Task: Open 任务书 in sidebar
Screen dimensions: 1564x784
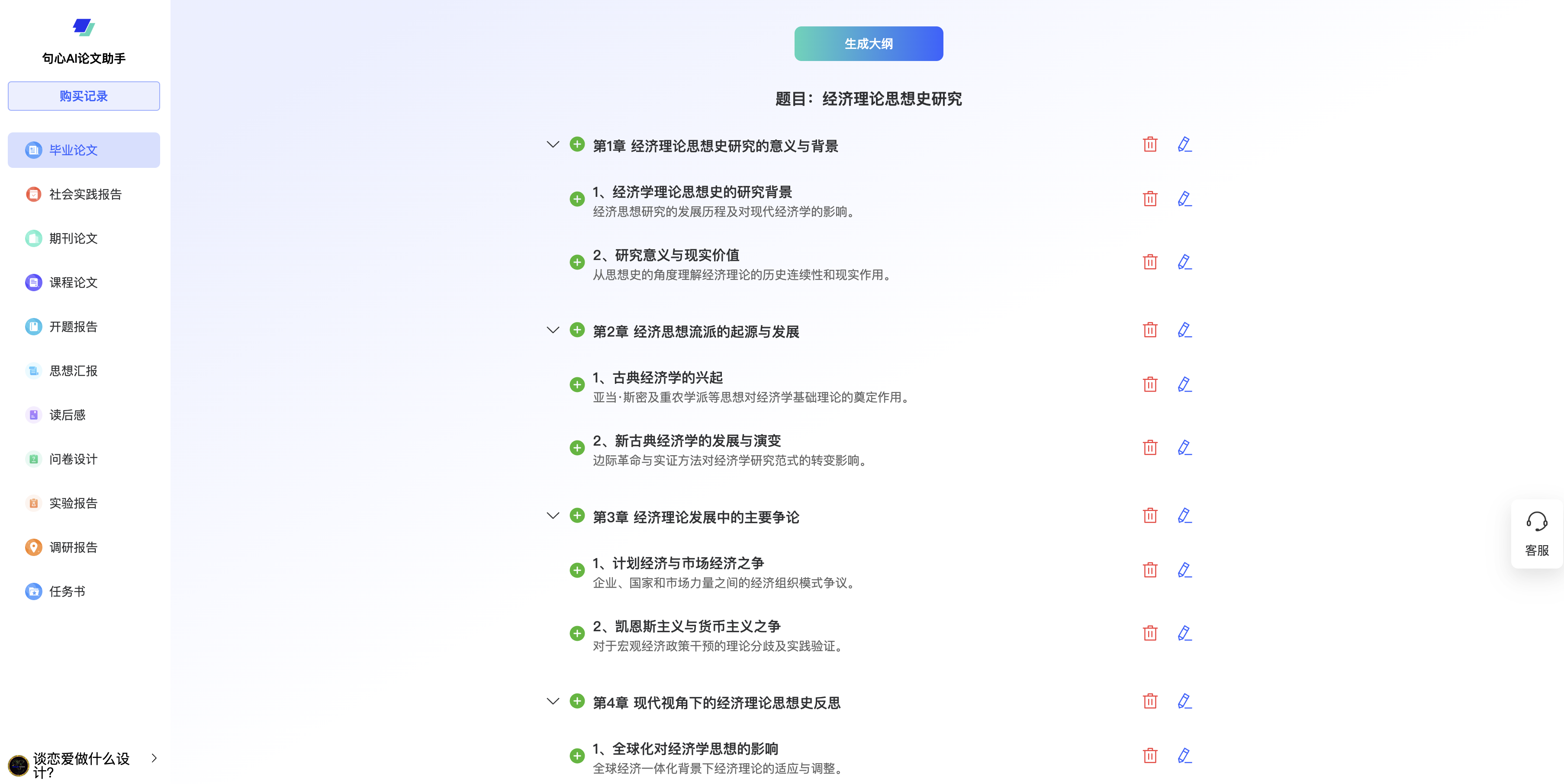Action: coord(84,591)
